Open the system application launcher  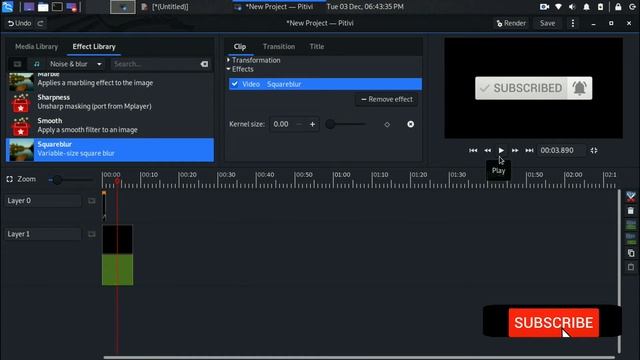8,7
